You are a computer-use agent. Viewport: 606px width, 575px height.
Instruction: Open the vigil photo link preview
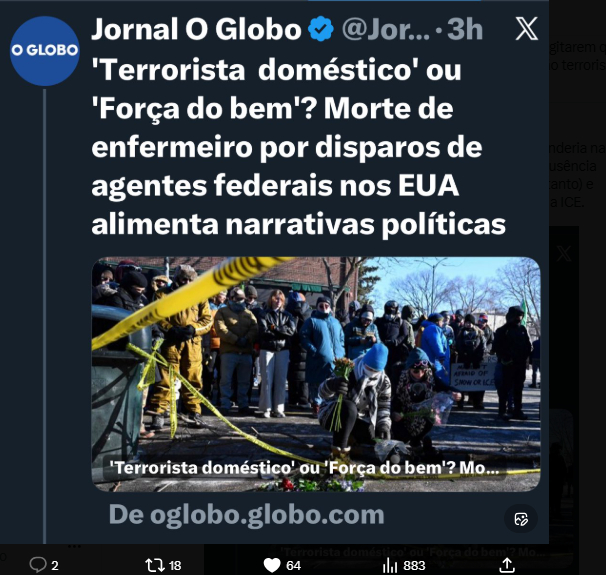click(316, 374)
